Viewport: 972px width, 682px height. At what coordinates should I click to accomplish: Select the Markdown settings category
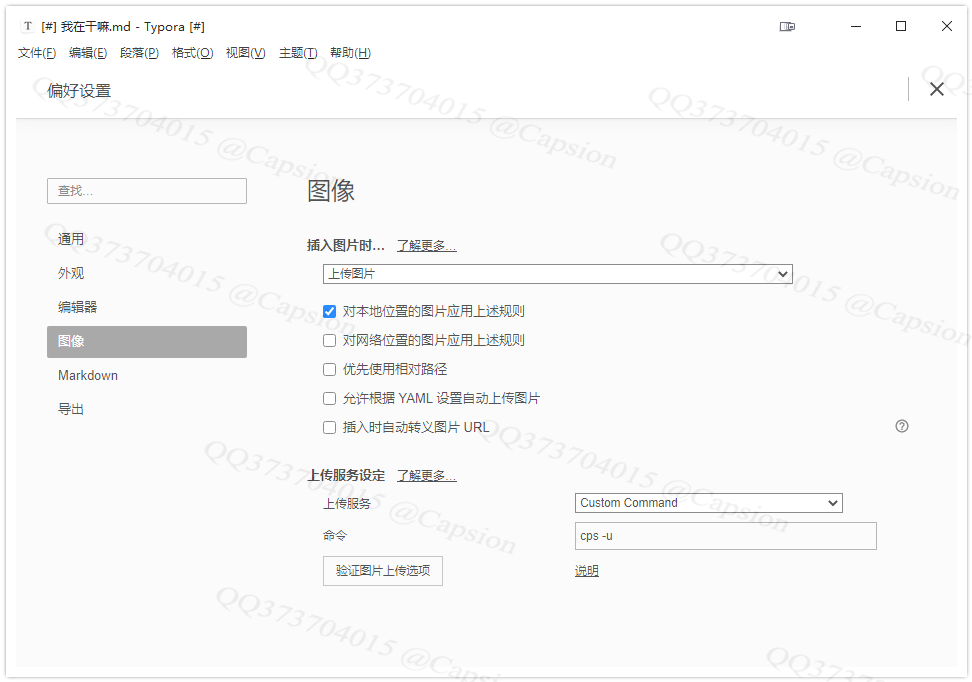coord(147,376)
